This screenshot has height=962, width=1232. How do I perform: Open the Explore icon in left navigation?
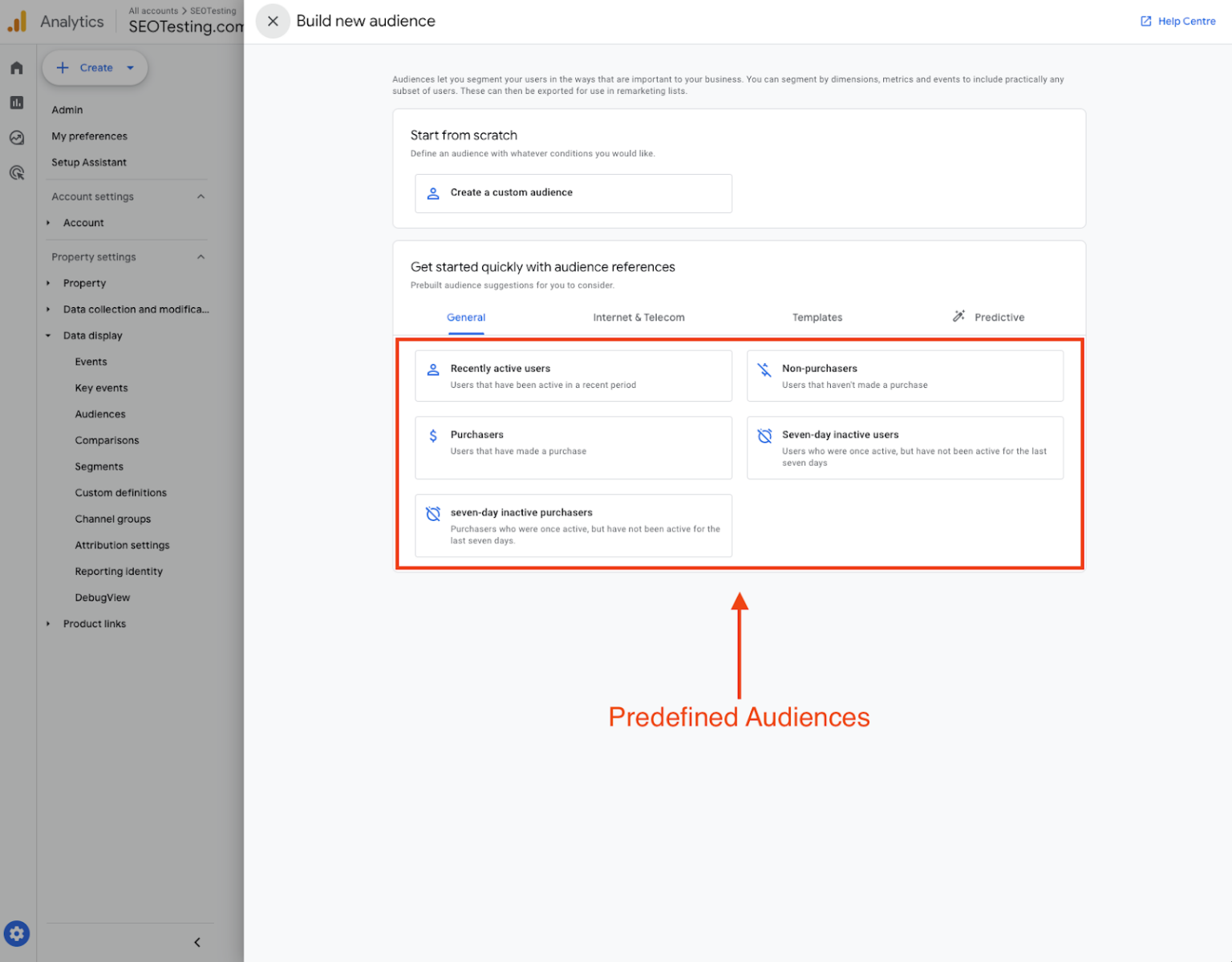coord(16,137)
